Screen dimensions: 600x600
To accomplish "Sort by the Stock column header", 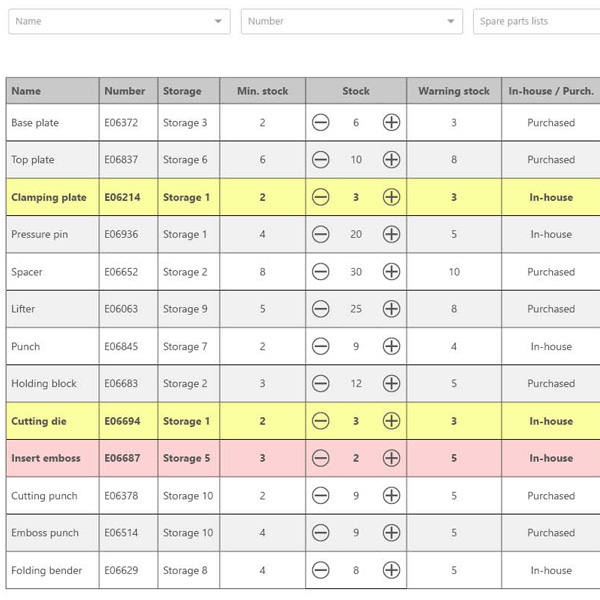I will (356, 91).
